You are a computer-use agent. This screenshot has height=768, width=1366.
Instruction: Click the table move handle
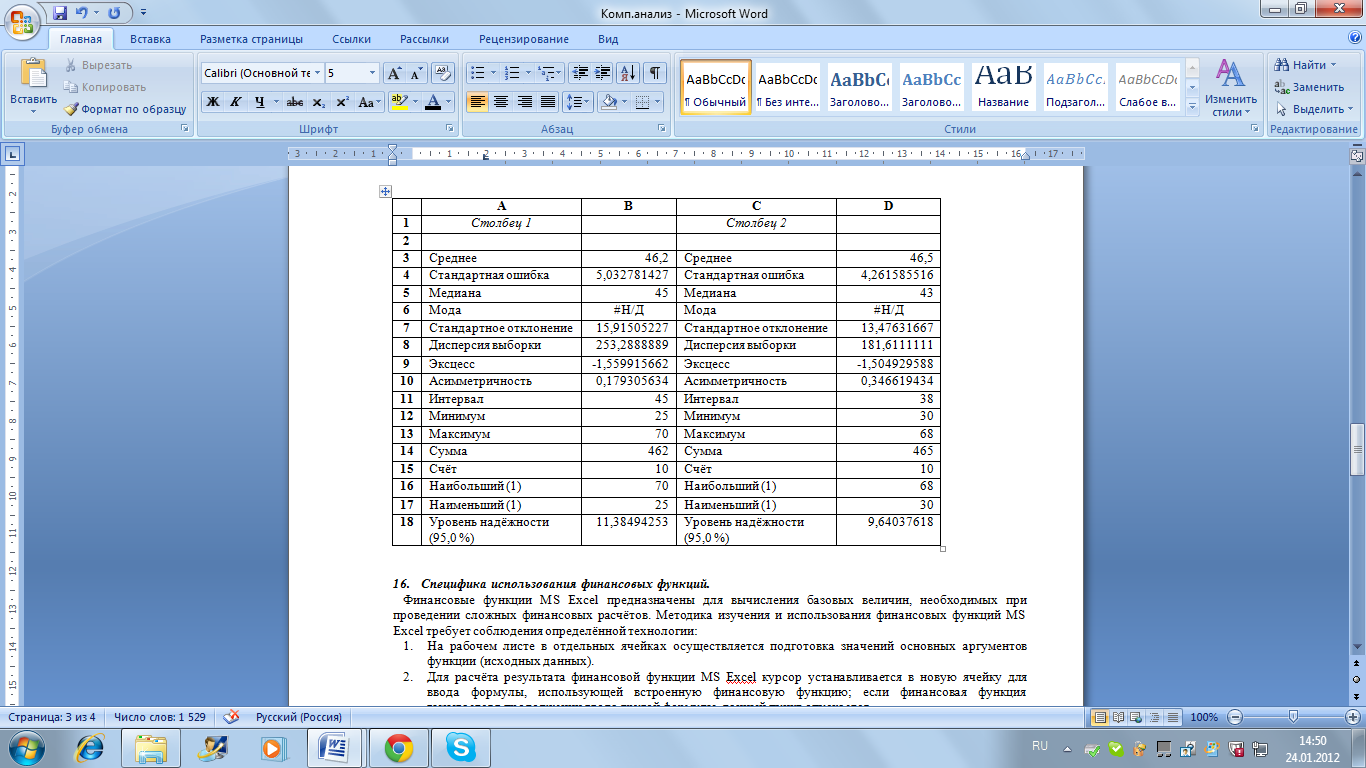point(385,191)
